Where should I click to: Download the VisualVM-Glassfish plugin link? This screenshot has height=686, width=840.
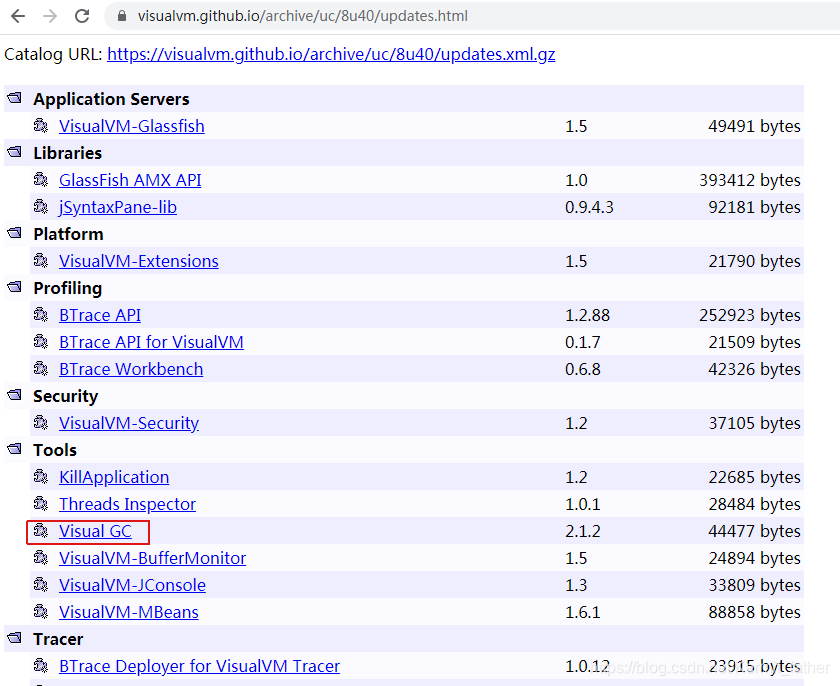[x=132, y=126]
